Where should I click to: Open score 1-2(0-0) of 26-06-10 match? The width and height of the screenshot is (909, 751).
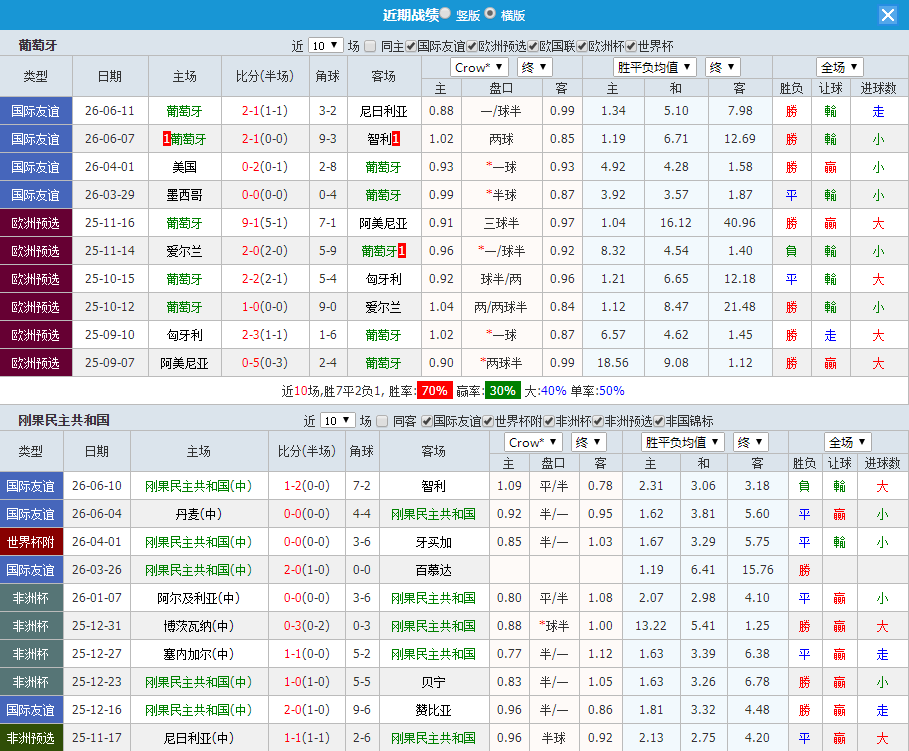[x=307, y=486]
